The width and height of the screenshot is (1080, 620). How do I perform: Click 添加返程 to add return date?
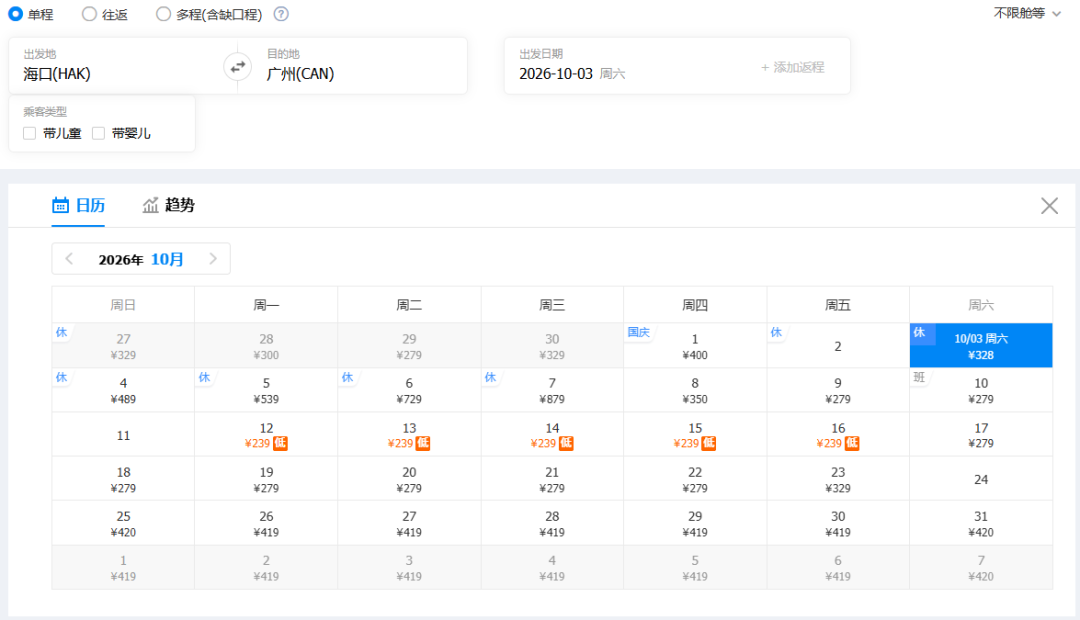793,67
